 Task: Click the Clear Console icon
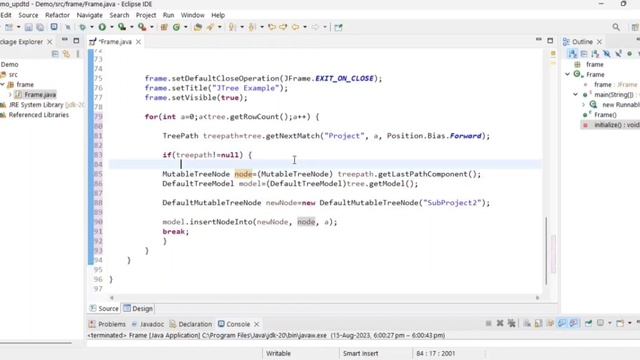pyautogui.click(x=527, y=323)
